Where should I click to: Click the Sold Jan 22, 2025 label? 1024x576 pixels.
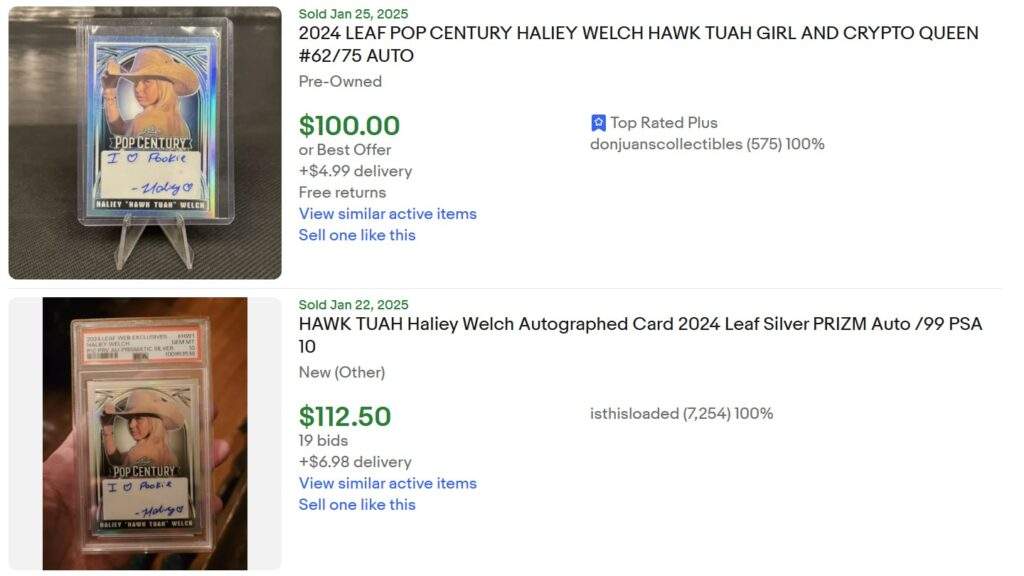(353, 305)
